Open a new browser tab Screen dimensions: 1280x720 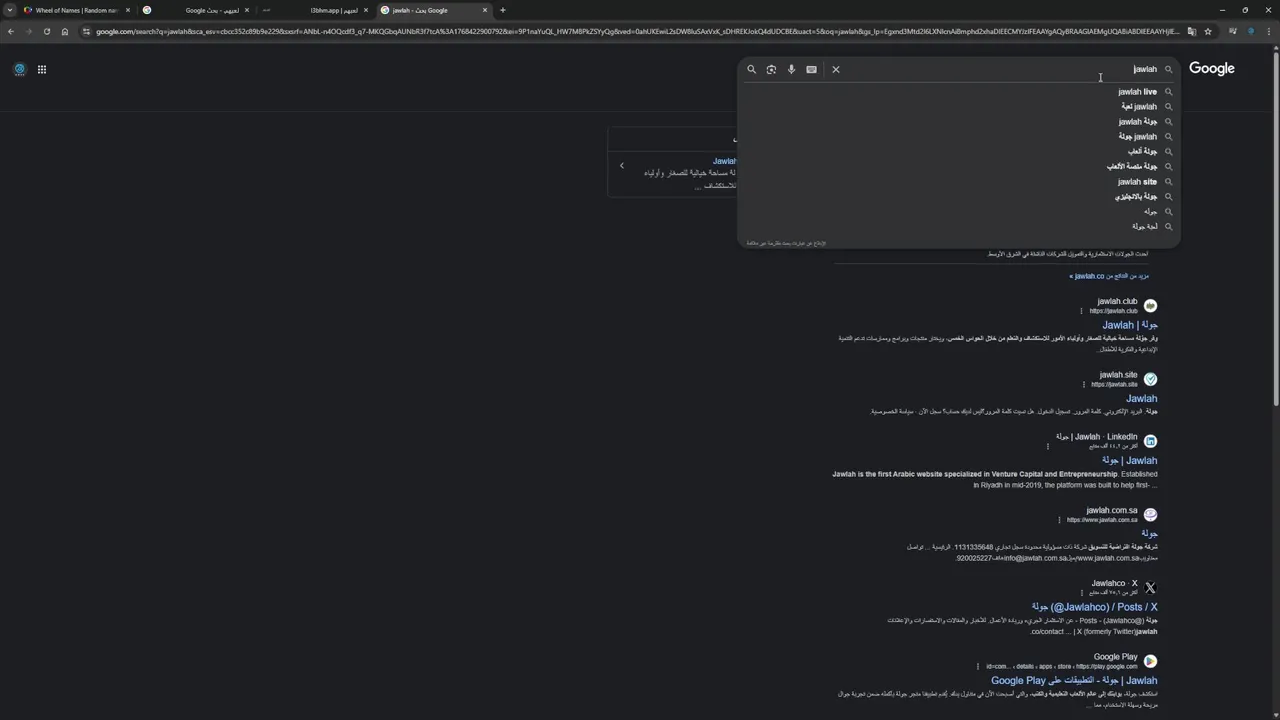click(502, 10)
